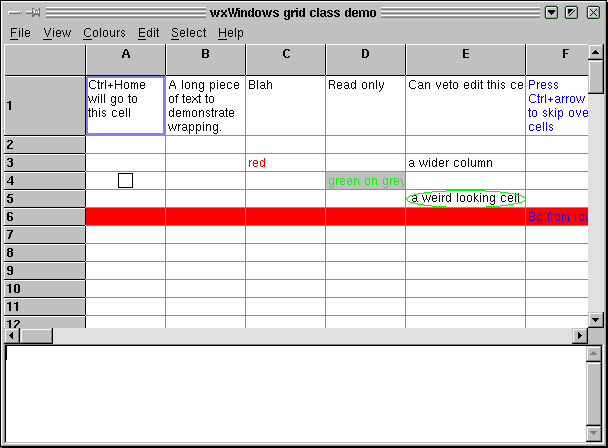
Task: Click the grid's horizontal scrollbar left arrow
Action: tap(12, 336)
